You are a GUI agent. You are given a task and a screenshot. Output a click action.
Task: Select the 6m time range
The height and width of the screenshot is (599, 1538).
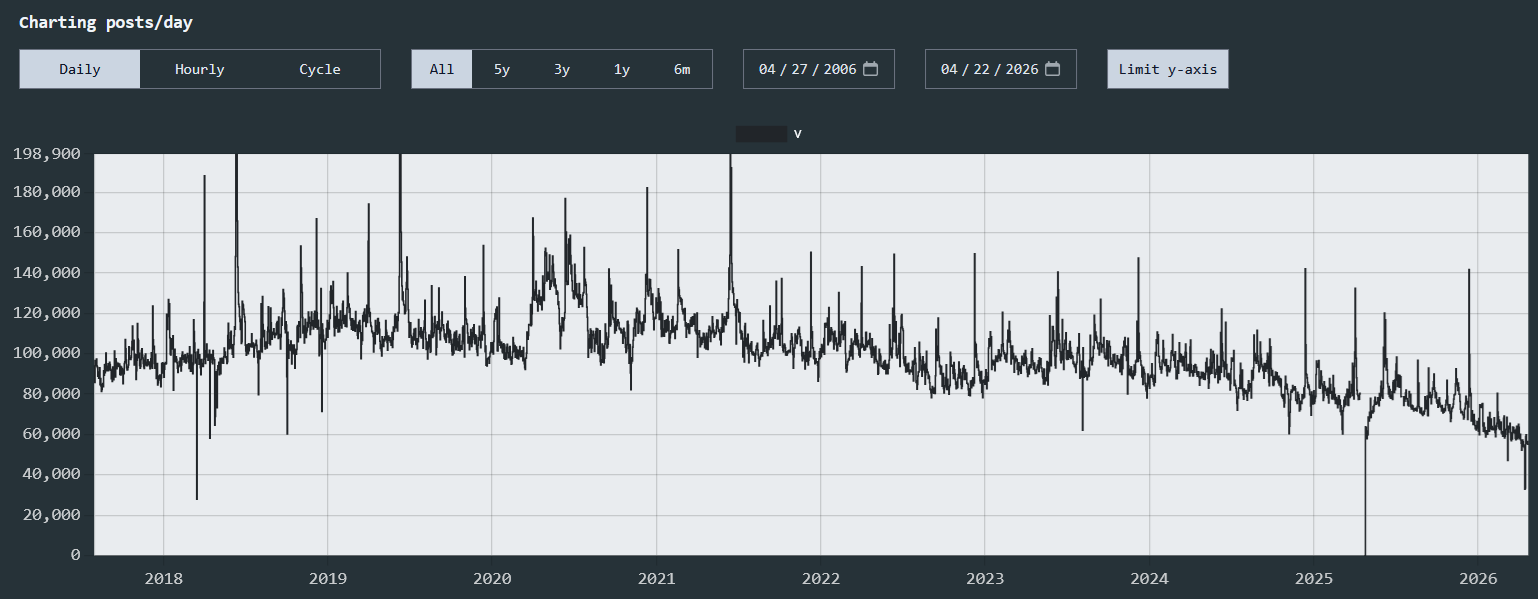point(682,69)
